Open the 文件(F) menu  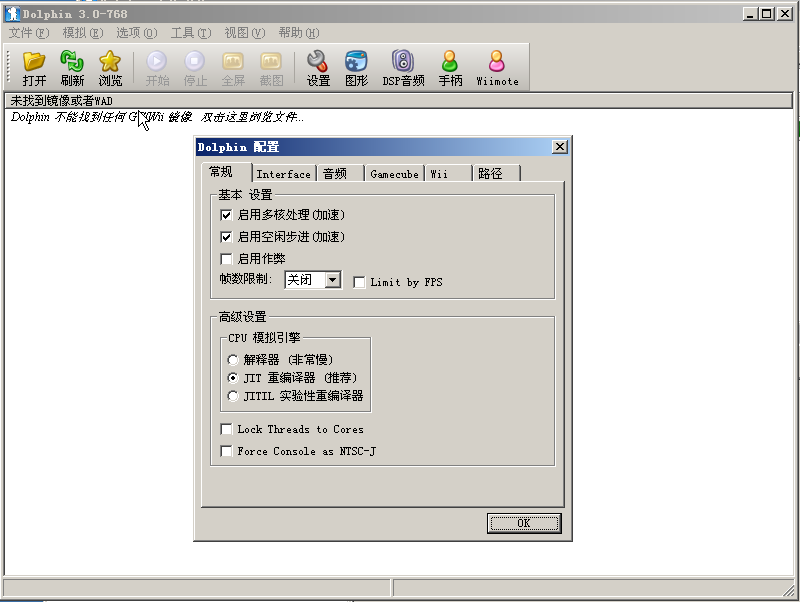click(x=29, y=33)
